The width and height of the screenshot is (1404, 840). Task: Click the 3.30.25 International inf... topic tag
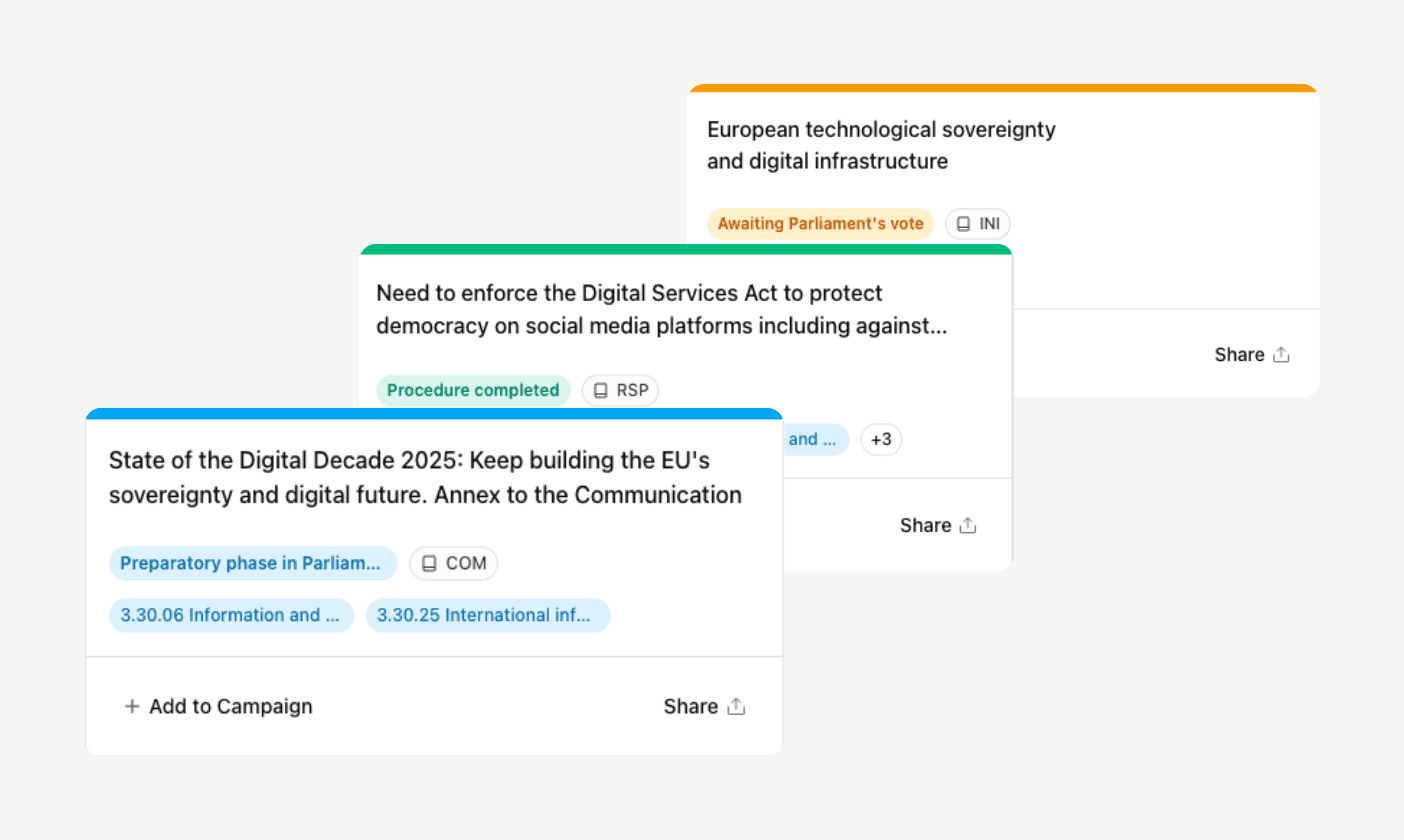click(x=488, y=615)
